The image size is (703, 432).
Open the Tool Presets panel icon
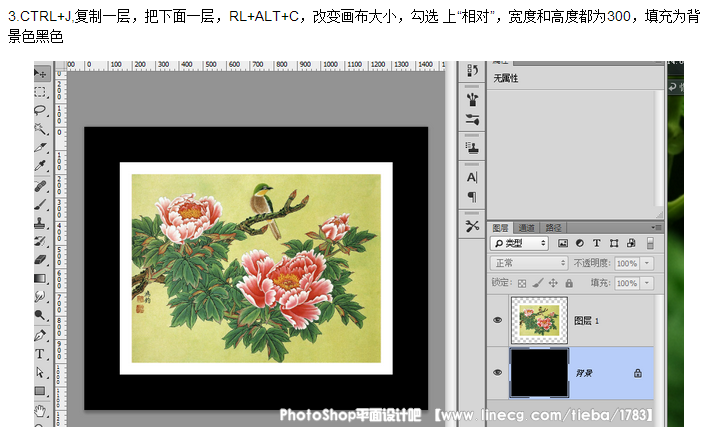click(472, 225)
